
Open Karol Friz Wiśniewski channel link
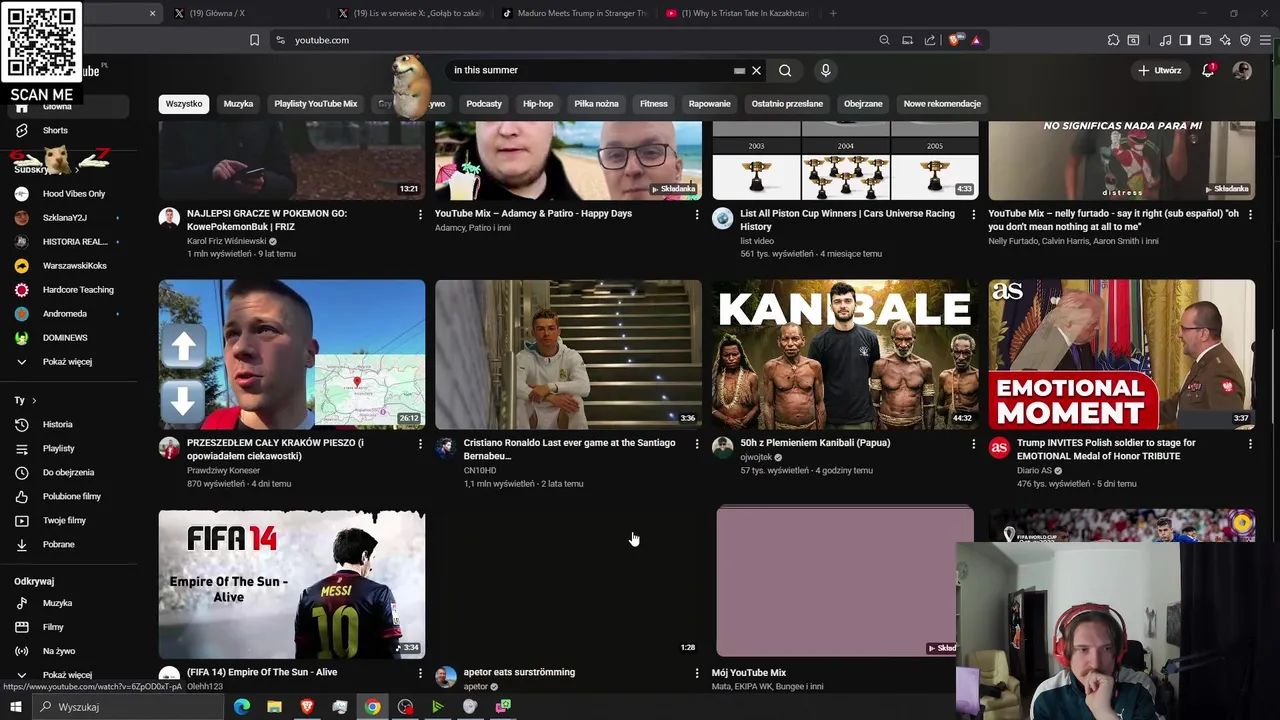click(x=226, y=241)
